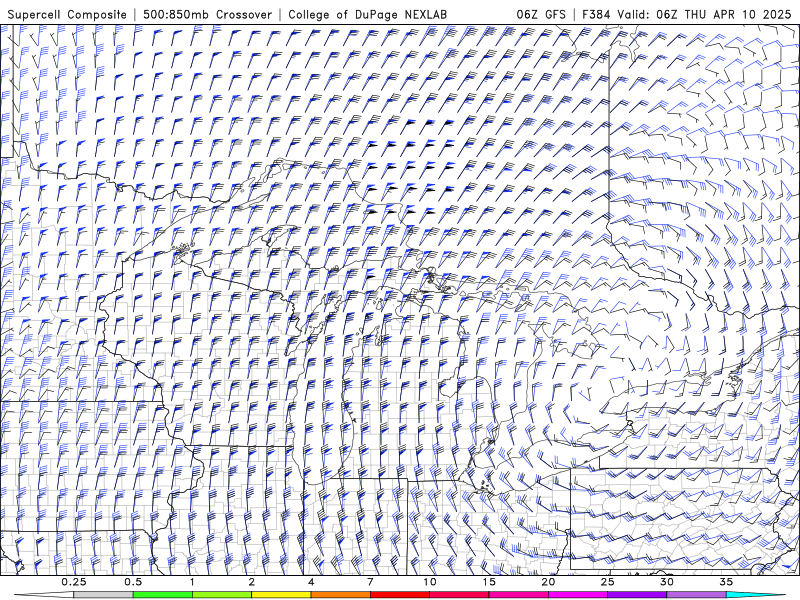This screenshot has width=800, height=600.
Task: Click the "500:850mb Crossover" header label
Action: (x=208, y=15)
